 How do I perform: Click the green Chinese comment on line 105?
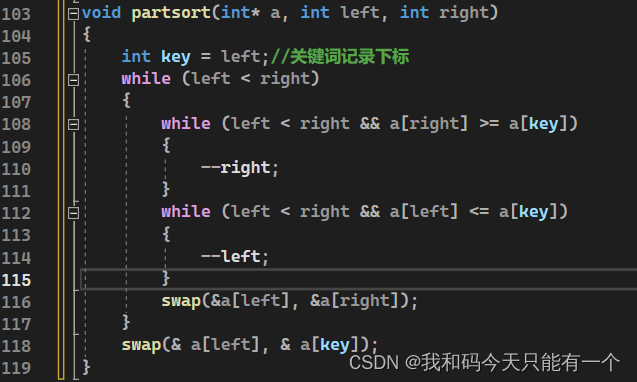[x=340, y=56]
